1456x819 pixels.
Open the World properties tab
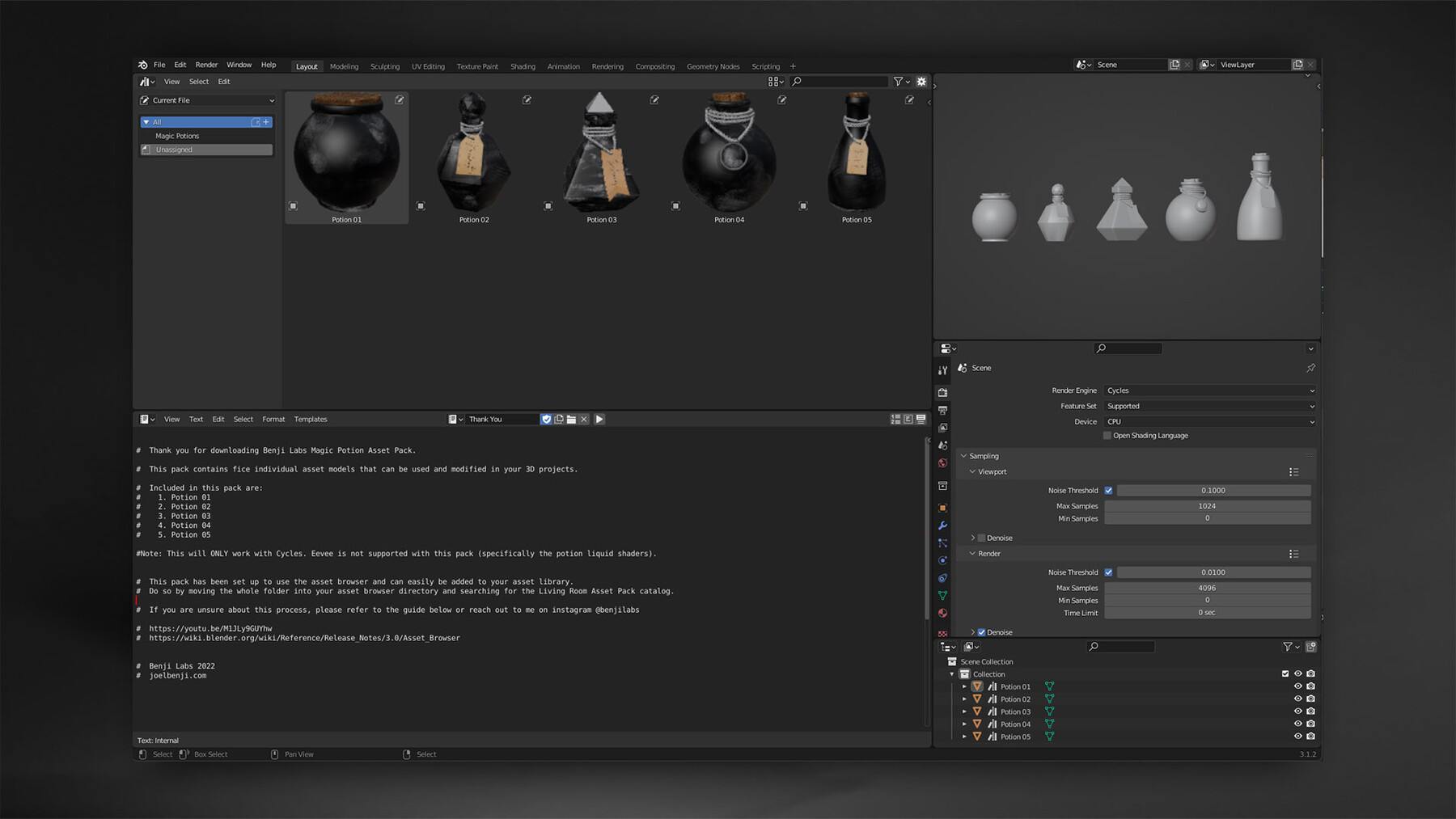[x=942, y=463]
